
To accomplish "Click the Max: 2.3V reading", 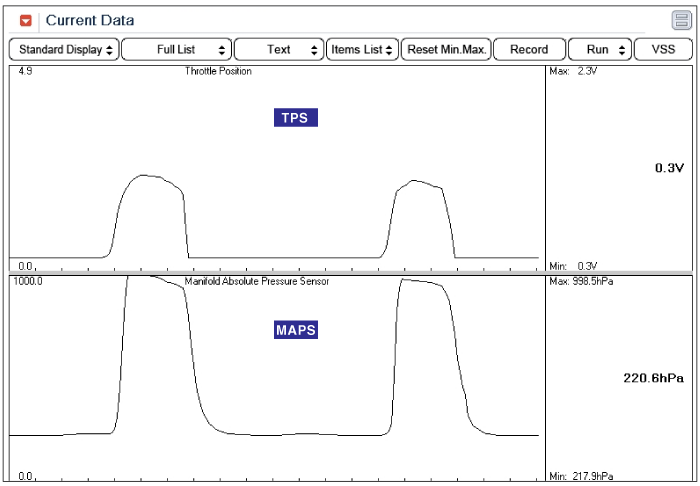I will click(x=573, y=71).
